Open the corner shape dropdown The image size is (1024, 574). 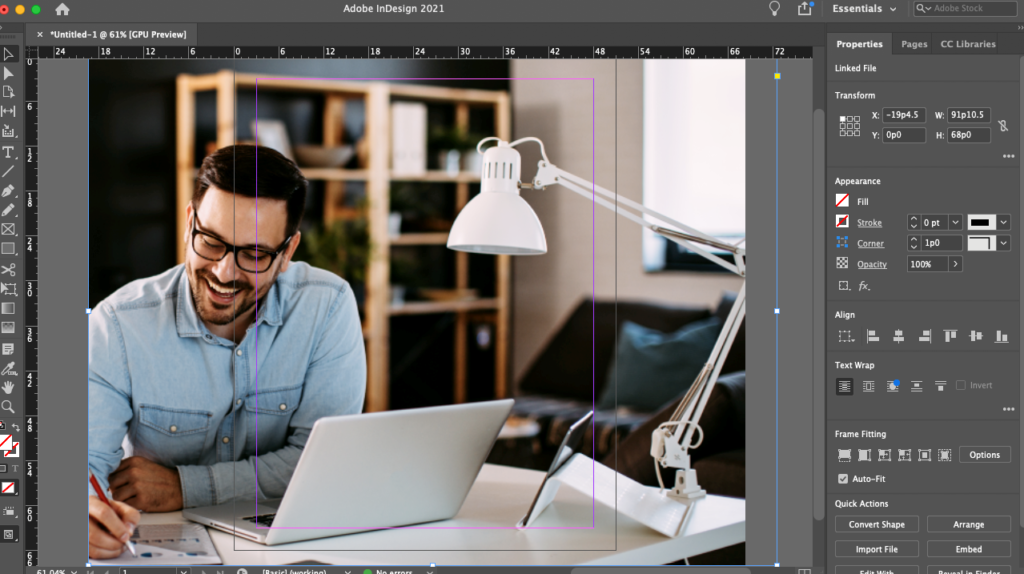(1003, 243)
